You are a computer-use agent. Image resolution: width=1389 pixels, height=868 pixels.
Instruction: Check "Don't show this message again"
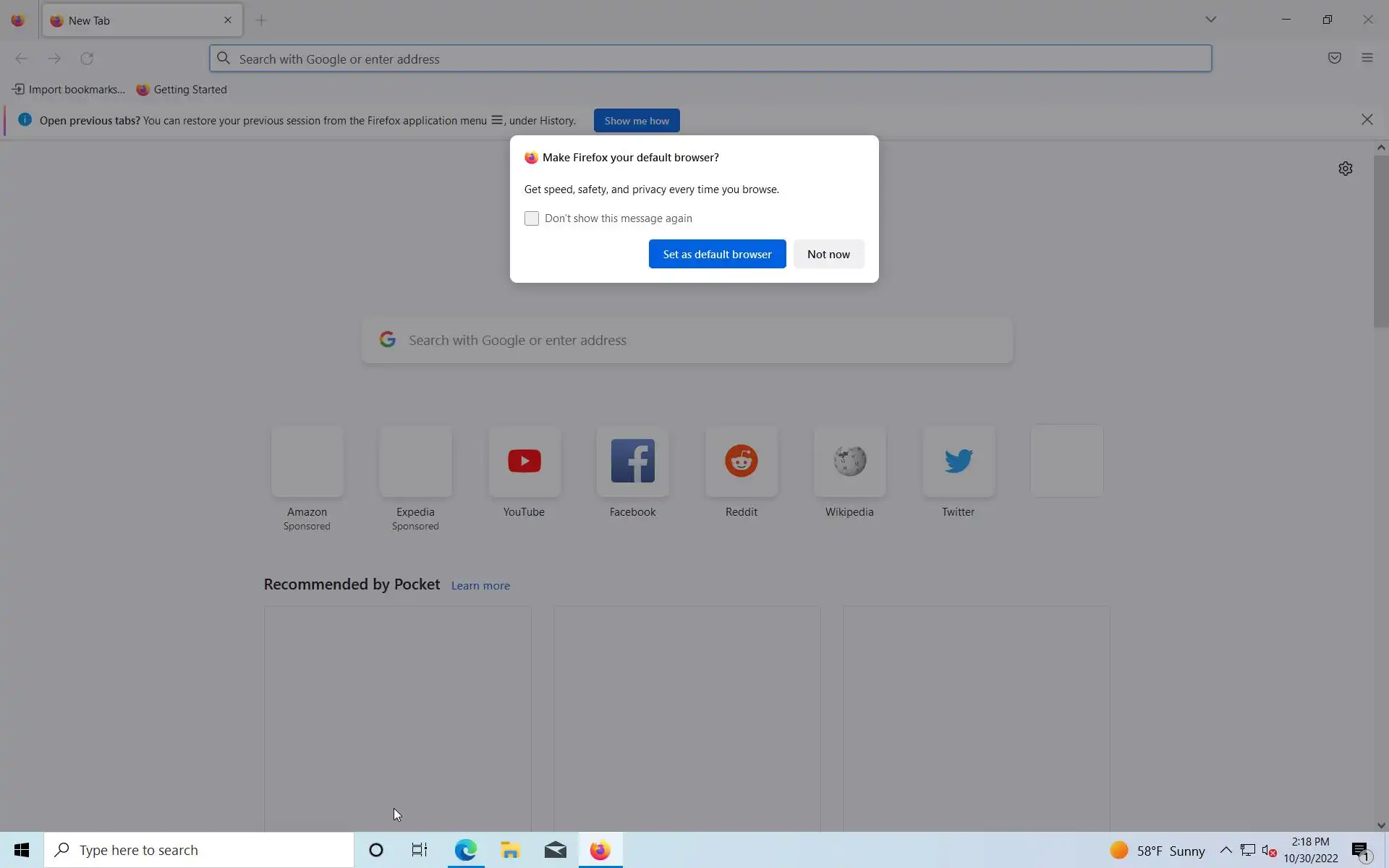(532, 218)
